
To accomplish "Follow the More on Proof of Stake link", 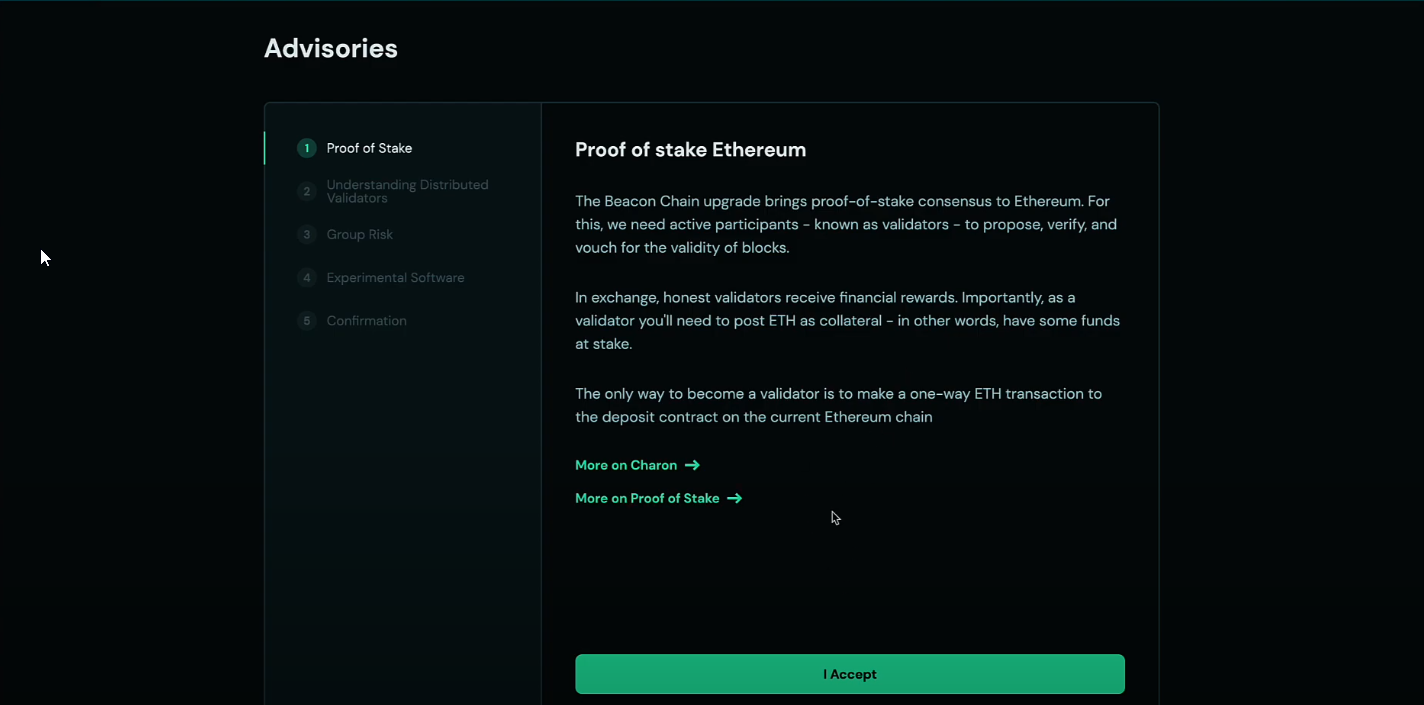I will click(647, 498).
